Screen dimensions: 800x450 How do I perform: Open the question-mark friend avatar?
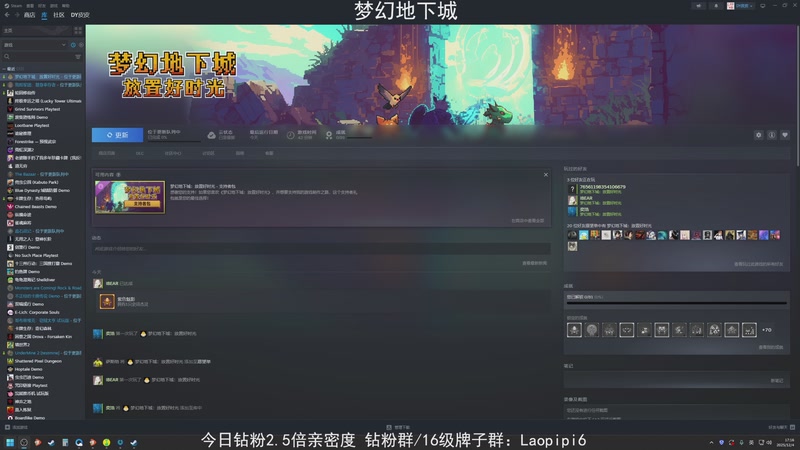coord(573,189)
